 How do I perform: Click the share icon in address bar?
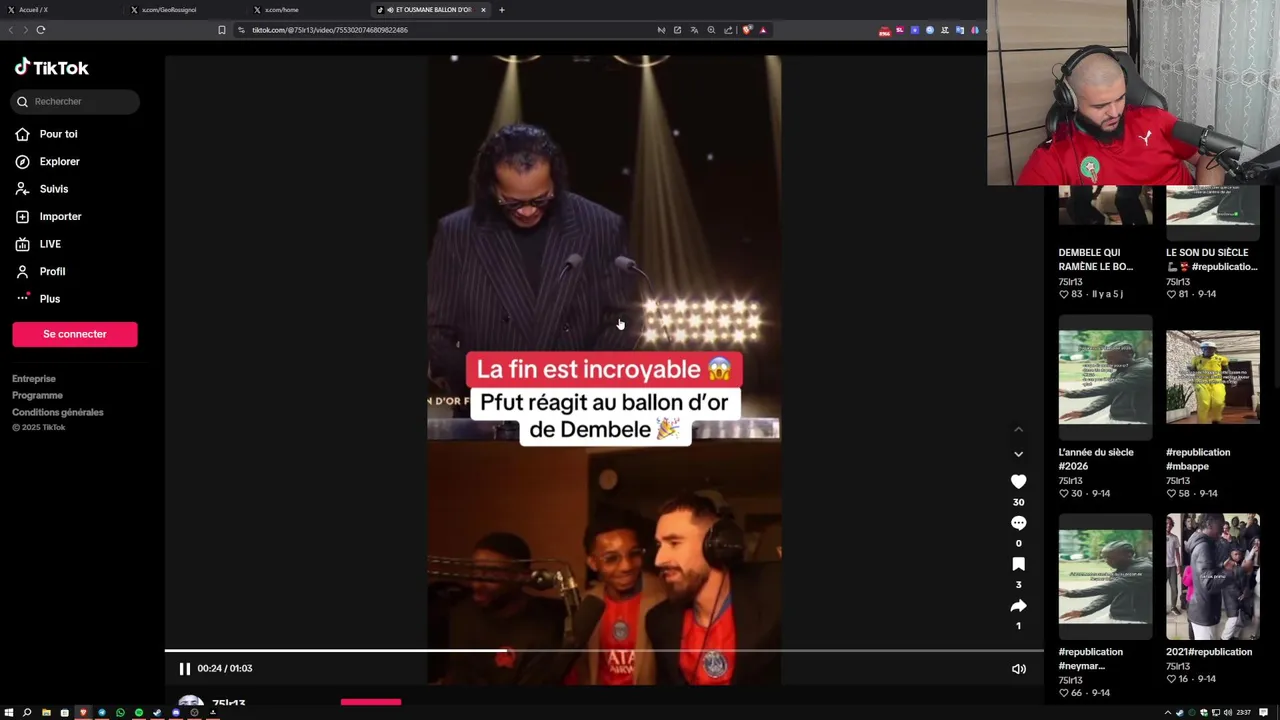click(x=728, y=30)
